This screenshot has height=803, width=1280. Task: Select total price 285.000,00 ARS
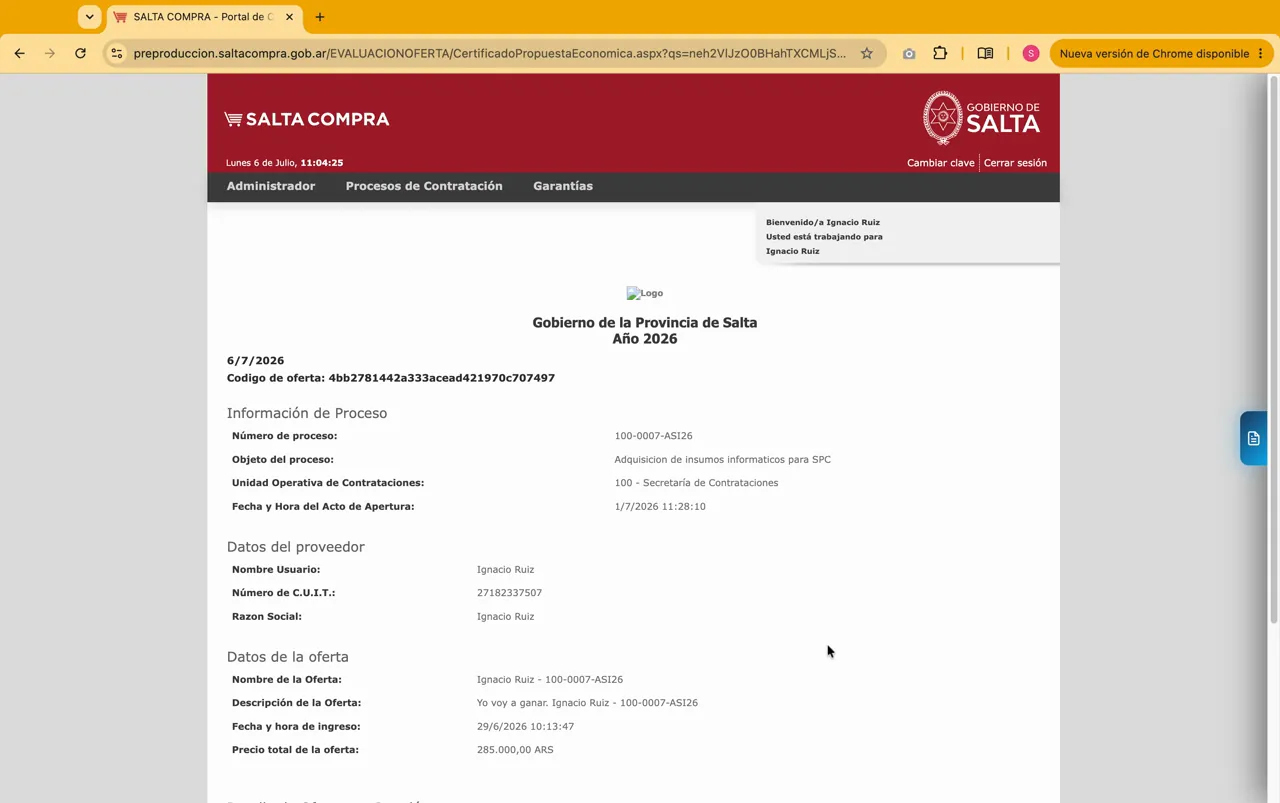coord(515,750)
